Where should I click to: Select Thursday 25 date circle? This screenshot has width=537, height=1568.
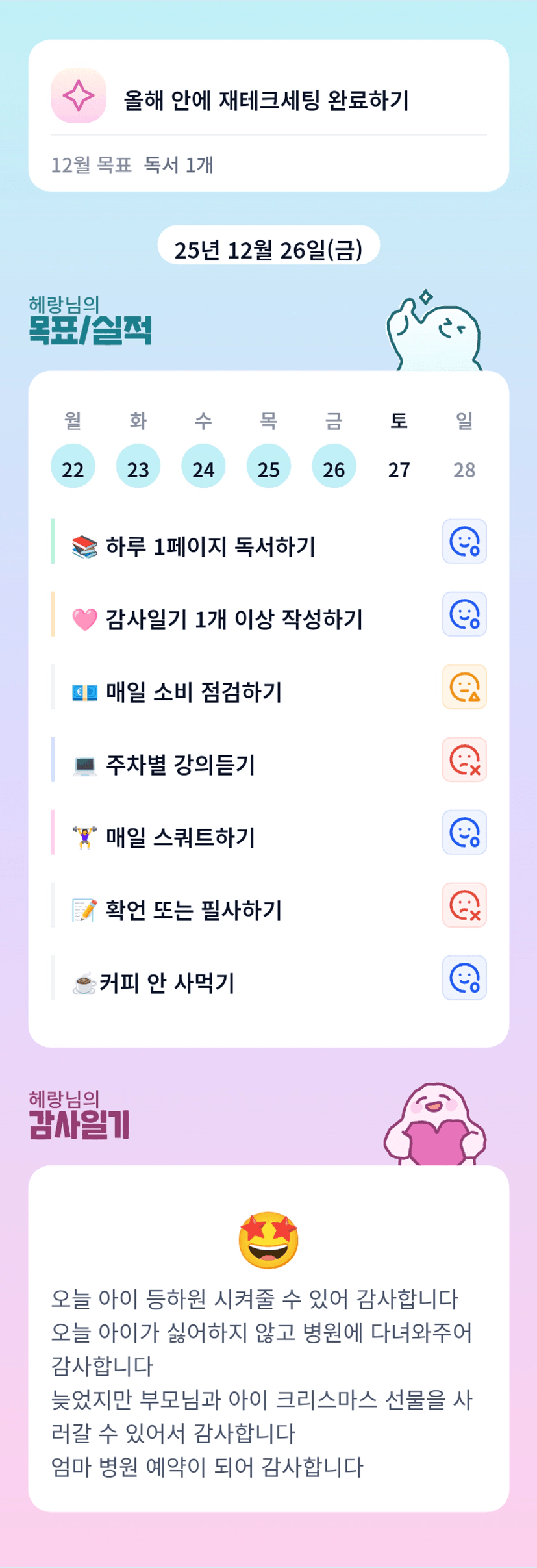coord(269,467)
